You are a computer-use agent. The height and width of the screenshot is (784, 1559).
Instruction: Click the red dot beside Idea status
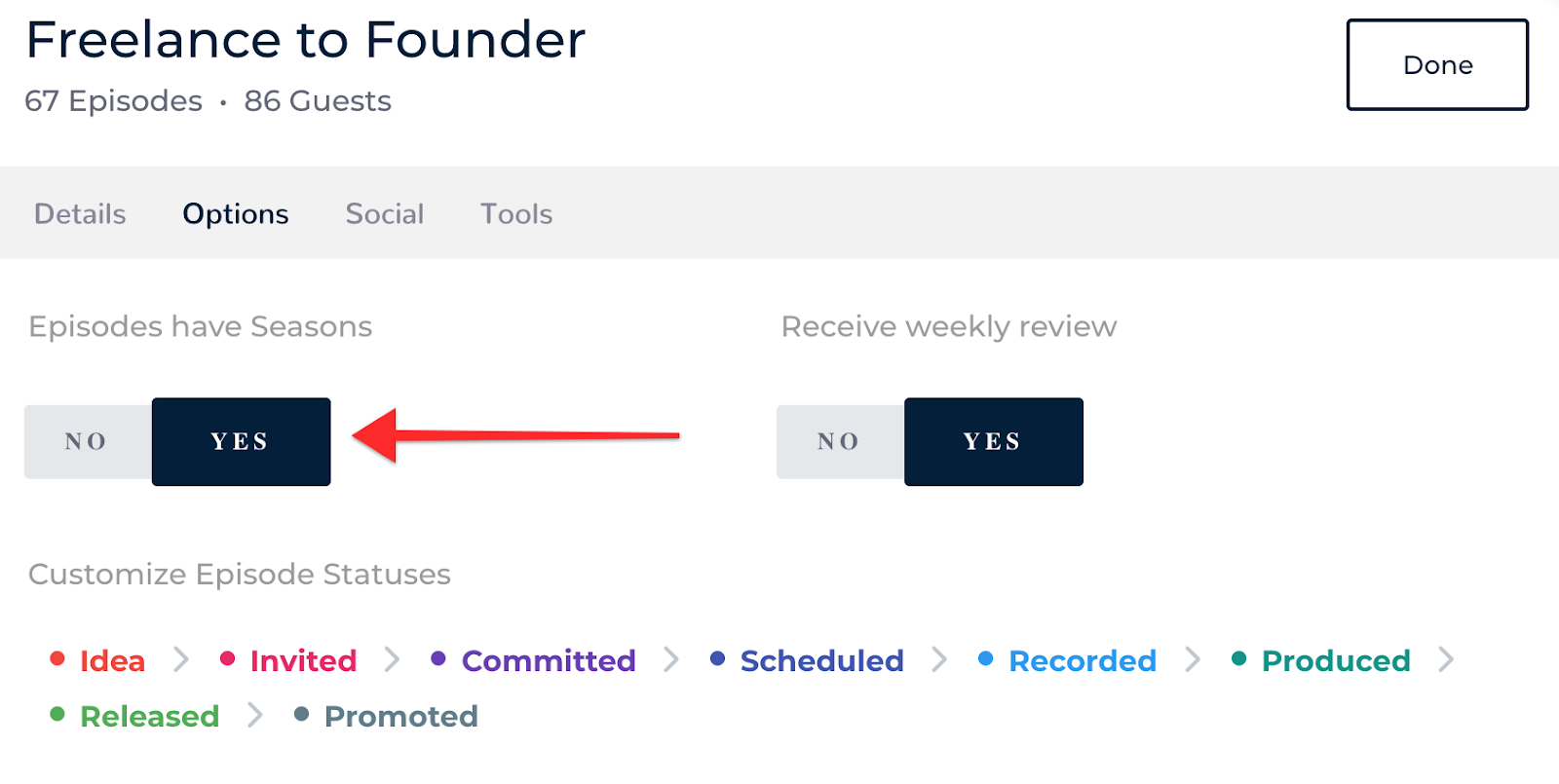(57, 659)
